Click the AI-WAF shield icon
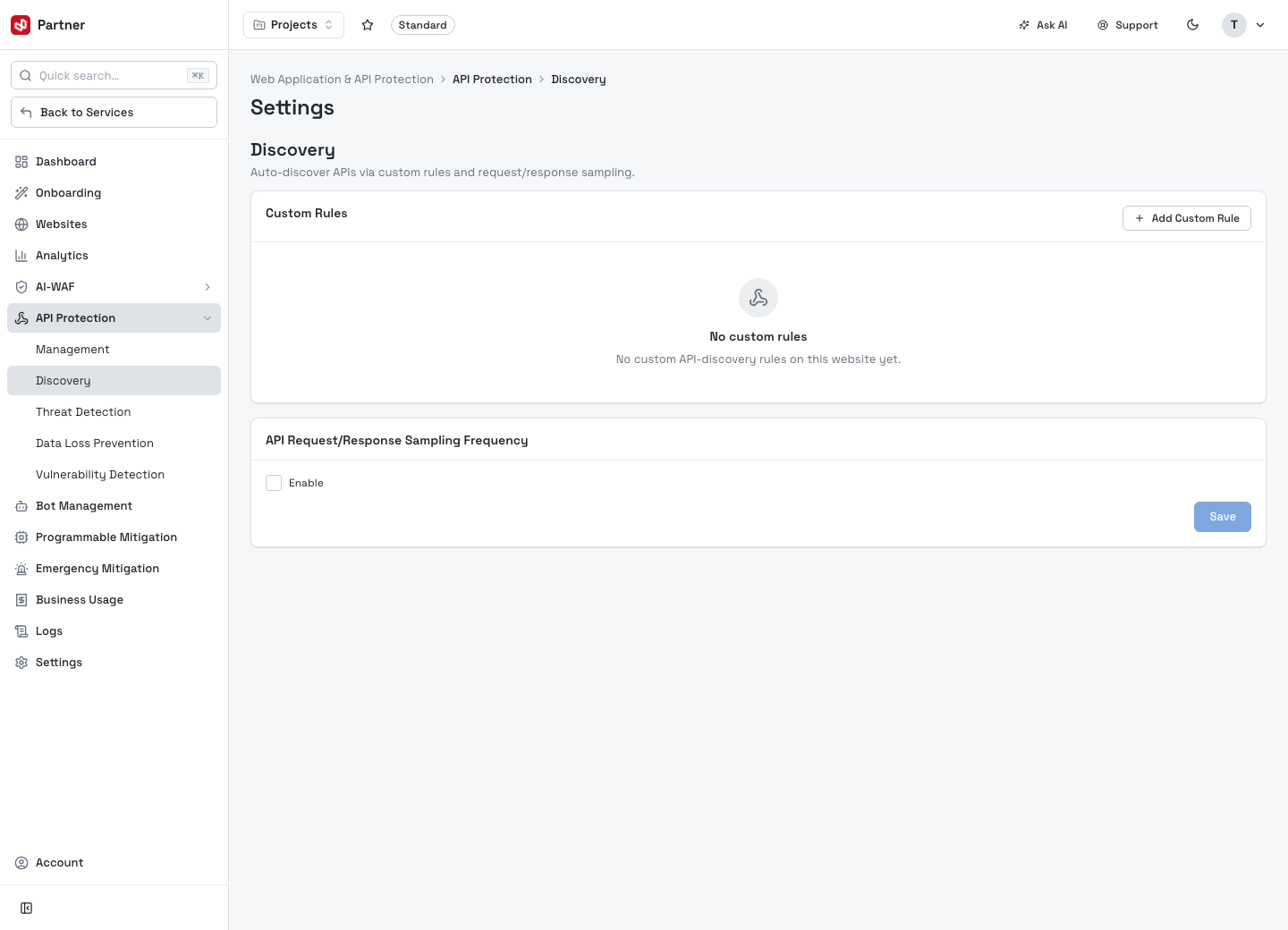The width and height of the screenshot is (1288, 930). [21, 287]
